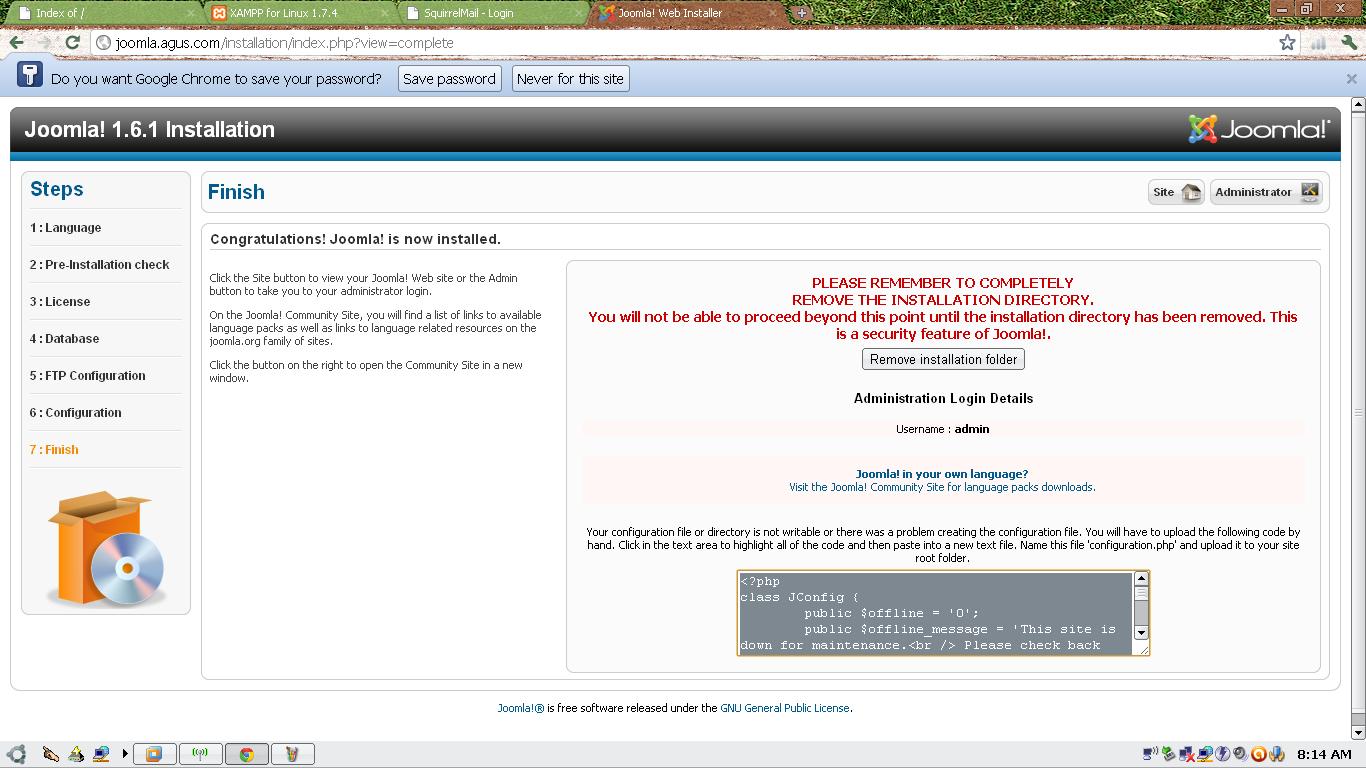Click the code textarea scroll-up arrow
The width and height of the screenshot is (1366, 768).
pyautogui.click(x=1141, y=578)
